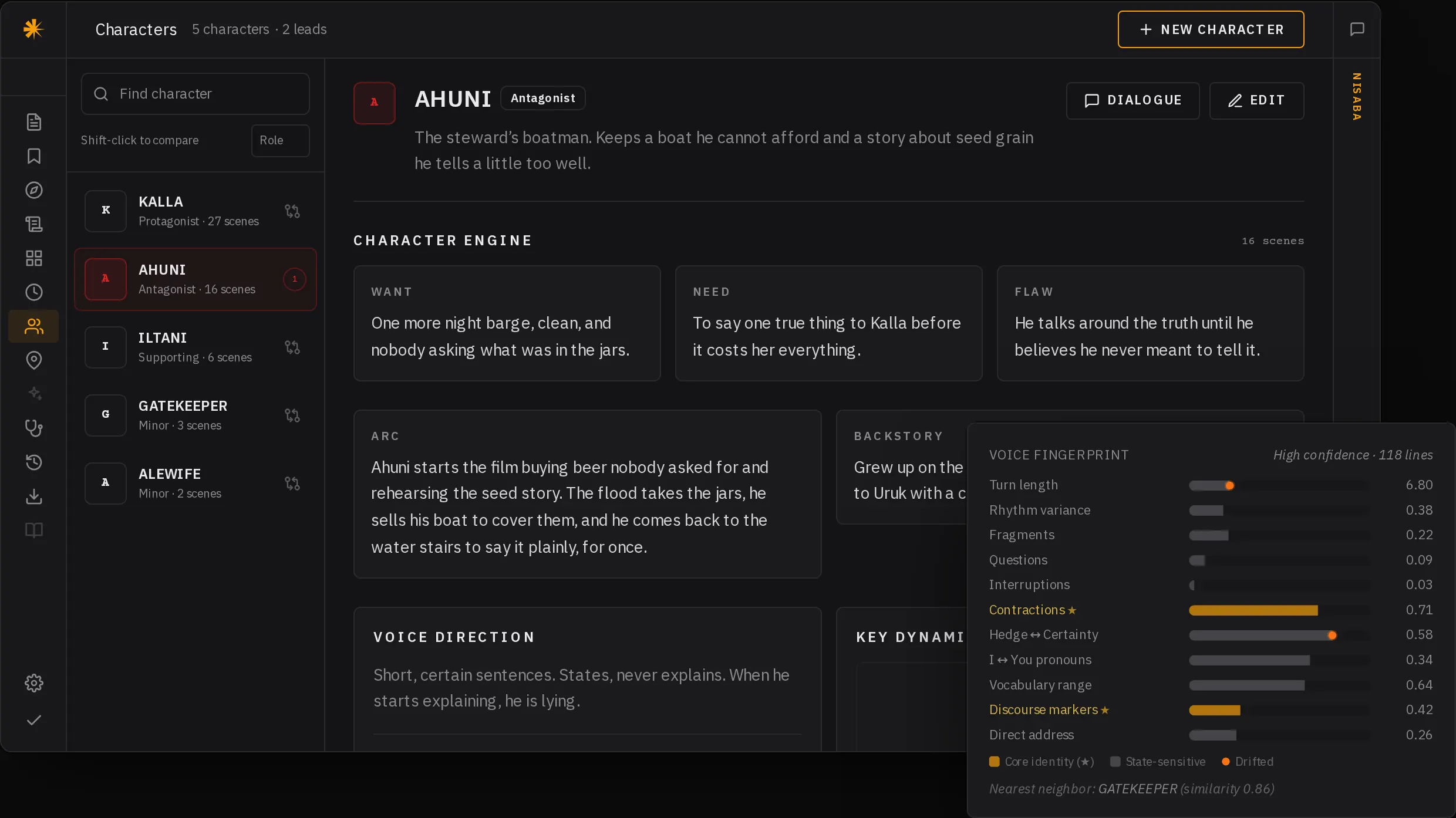Viewport: 1456px width, 818px height.
Task: Open the chat panel icon at top right
Action: 1357,29
